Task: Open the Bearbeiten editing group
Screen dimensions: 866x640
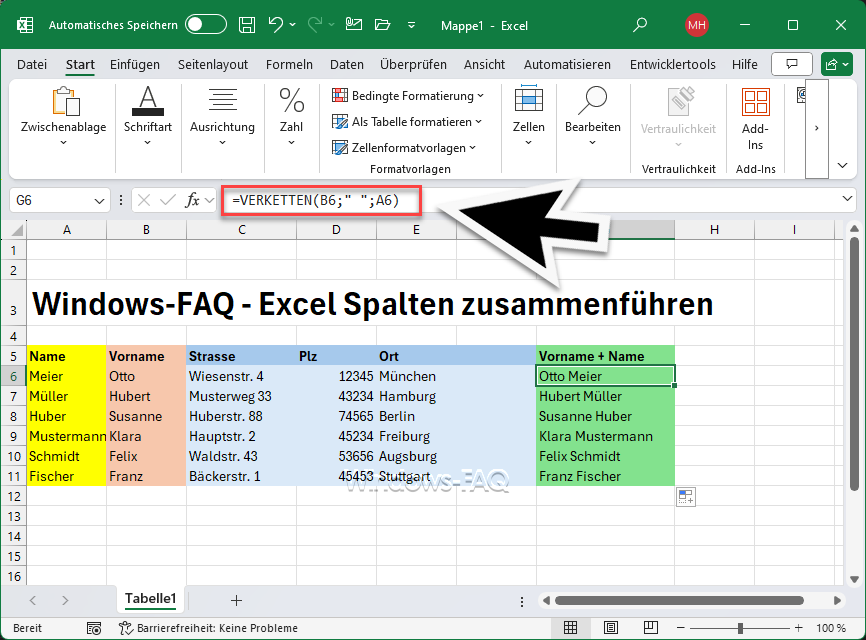Action: pyautogui.click(x=593, y=117)
